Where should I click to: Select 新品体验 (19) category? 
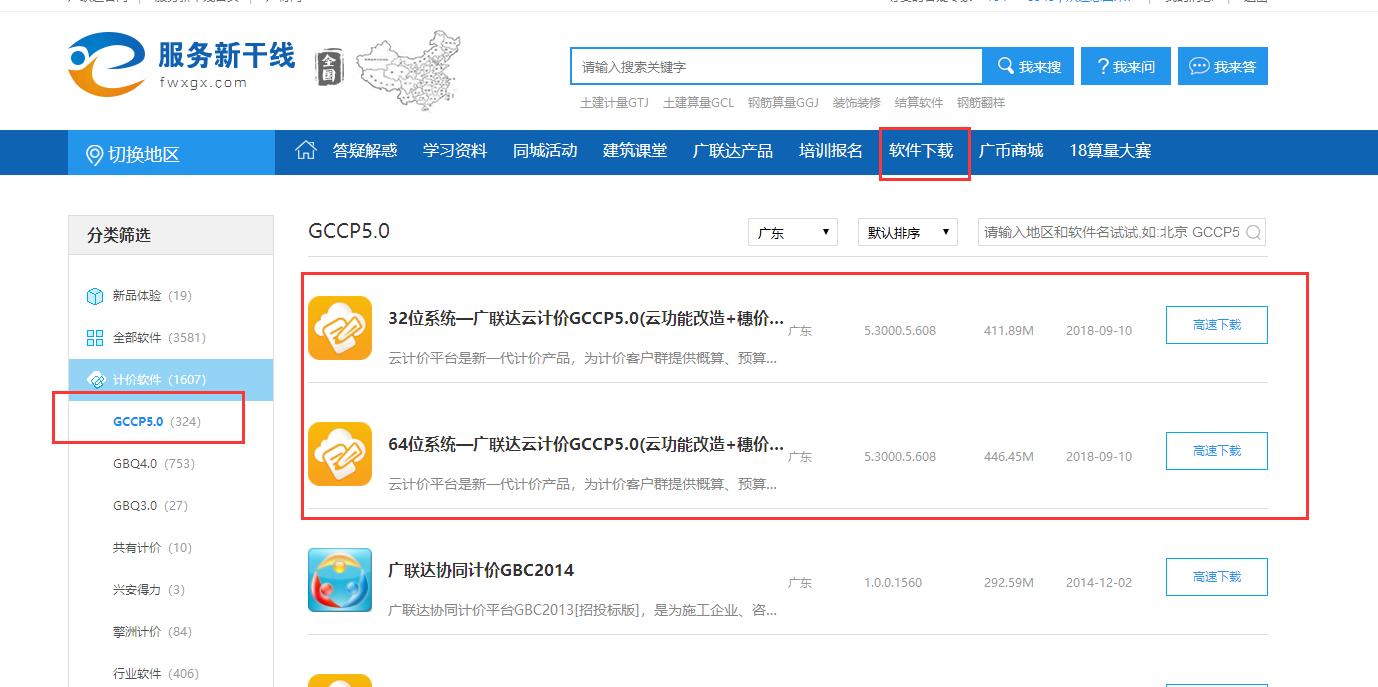tap(171, 296)
